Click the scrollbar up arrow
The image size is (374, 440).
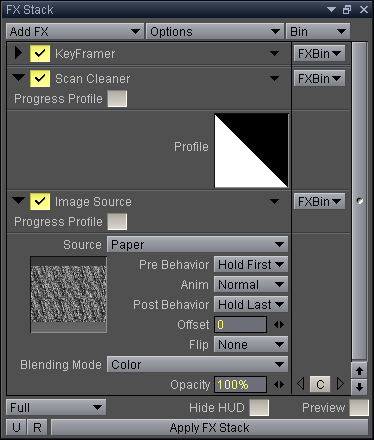point(359,370)
